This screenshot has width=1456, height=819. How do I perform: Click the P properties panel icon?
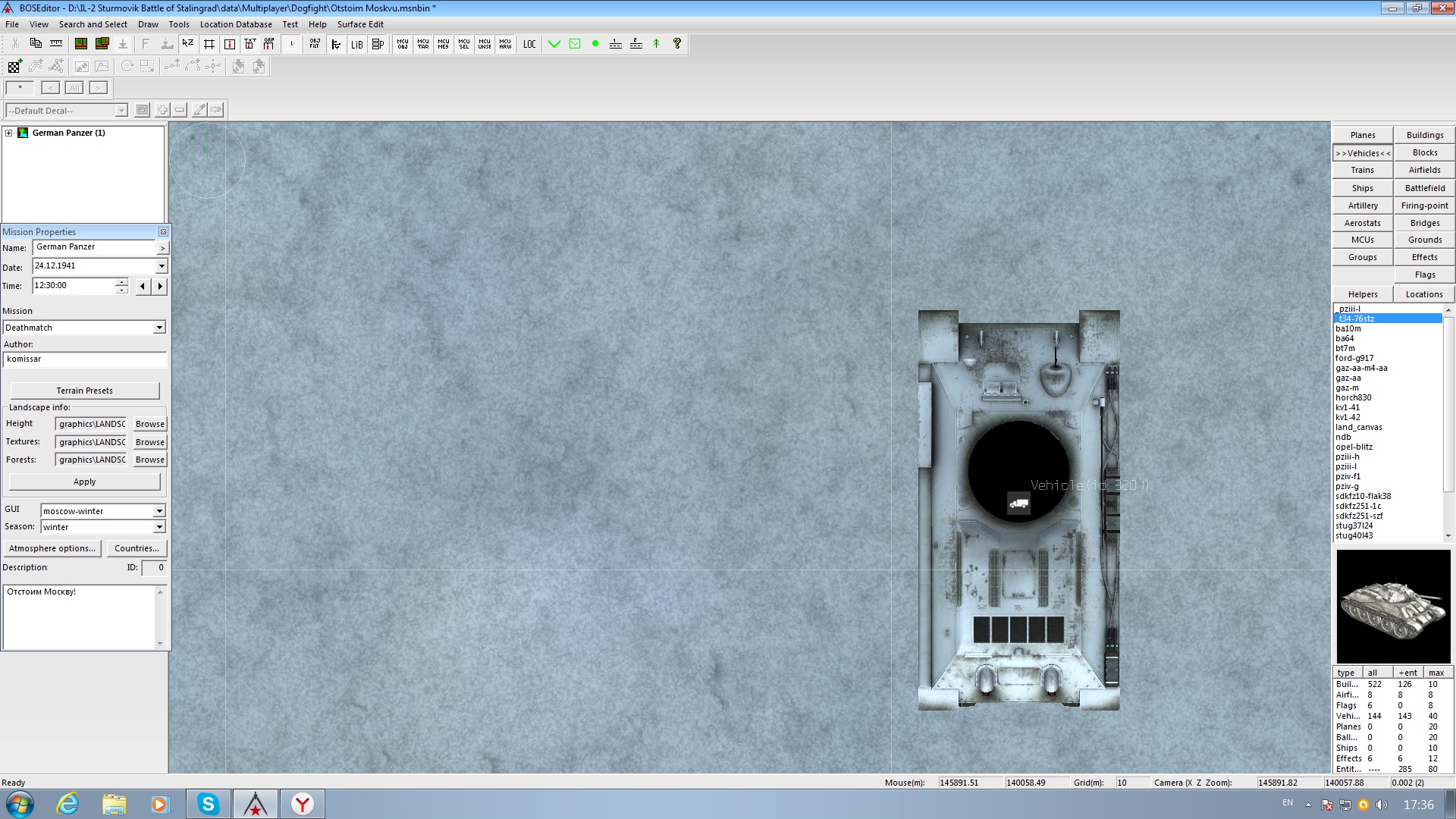click(377, 44)
